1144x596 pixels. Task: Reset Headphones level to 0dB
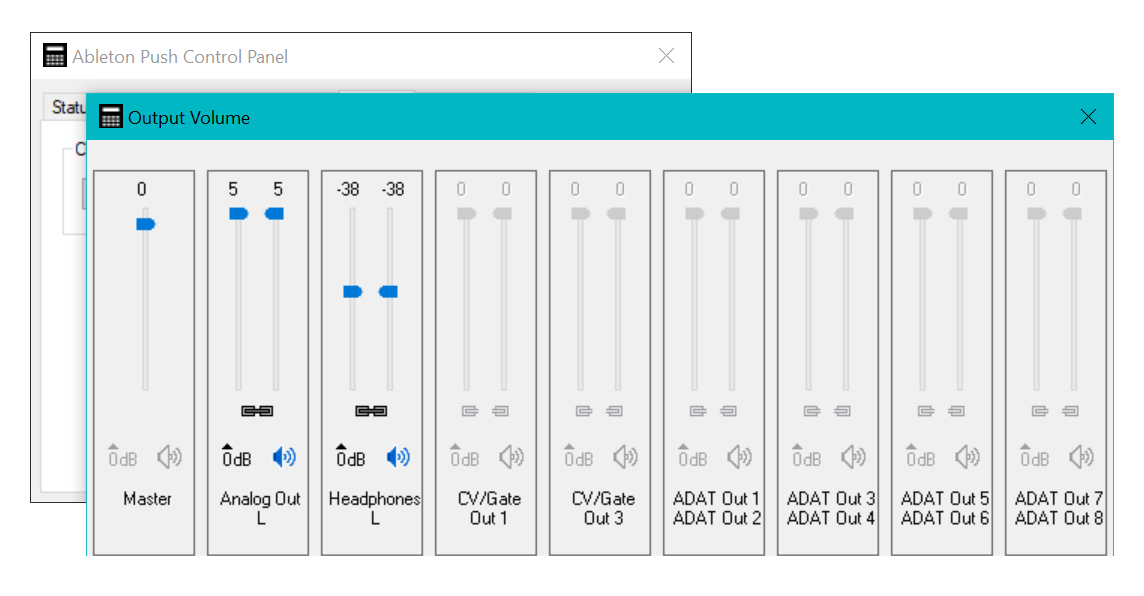coord(350,456)
